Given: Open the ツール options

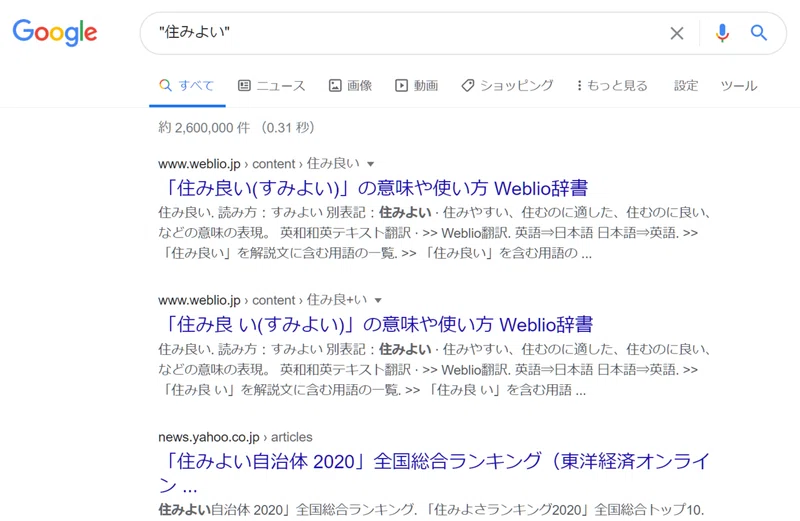Looking at the screenshot, I should pyautogui.click(x=739, y=85).
